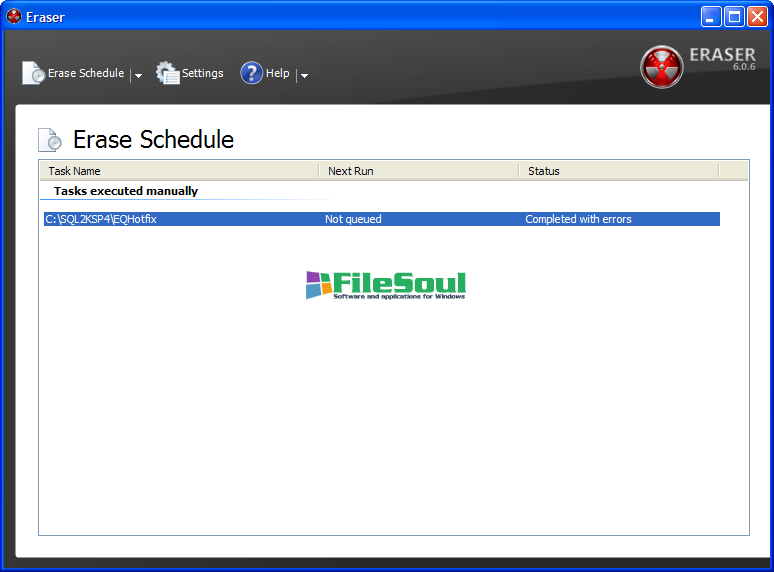Minimize the Eraser window

711,17
